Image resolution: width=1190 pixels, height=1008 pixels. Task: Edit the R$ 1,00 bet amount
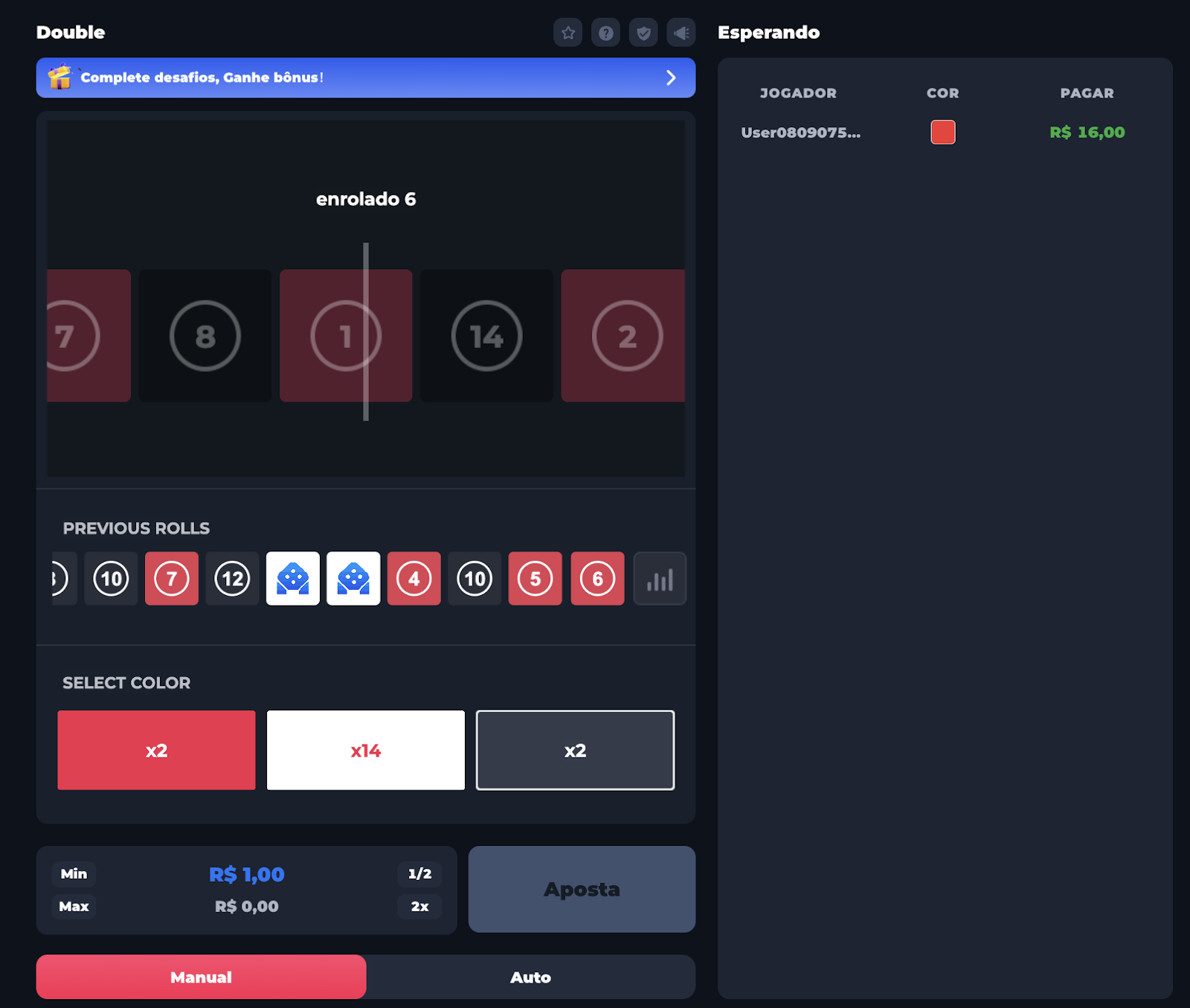coord(247,874)
